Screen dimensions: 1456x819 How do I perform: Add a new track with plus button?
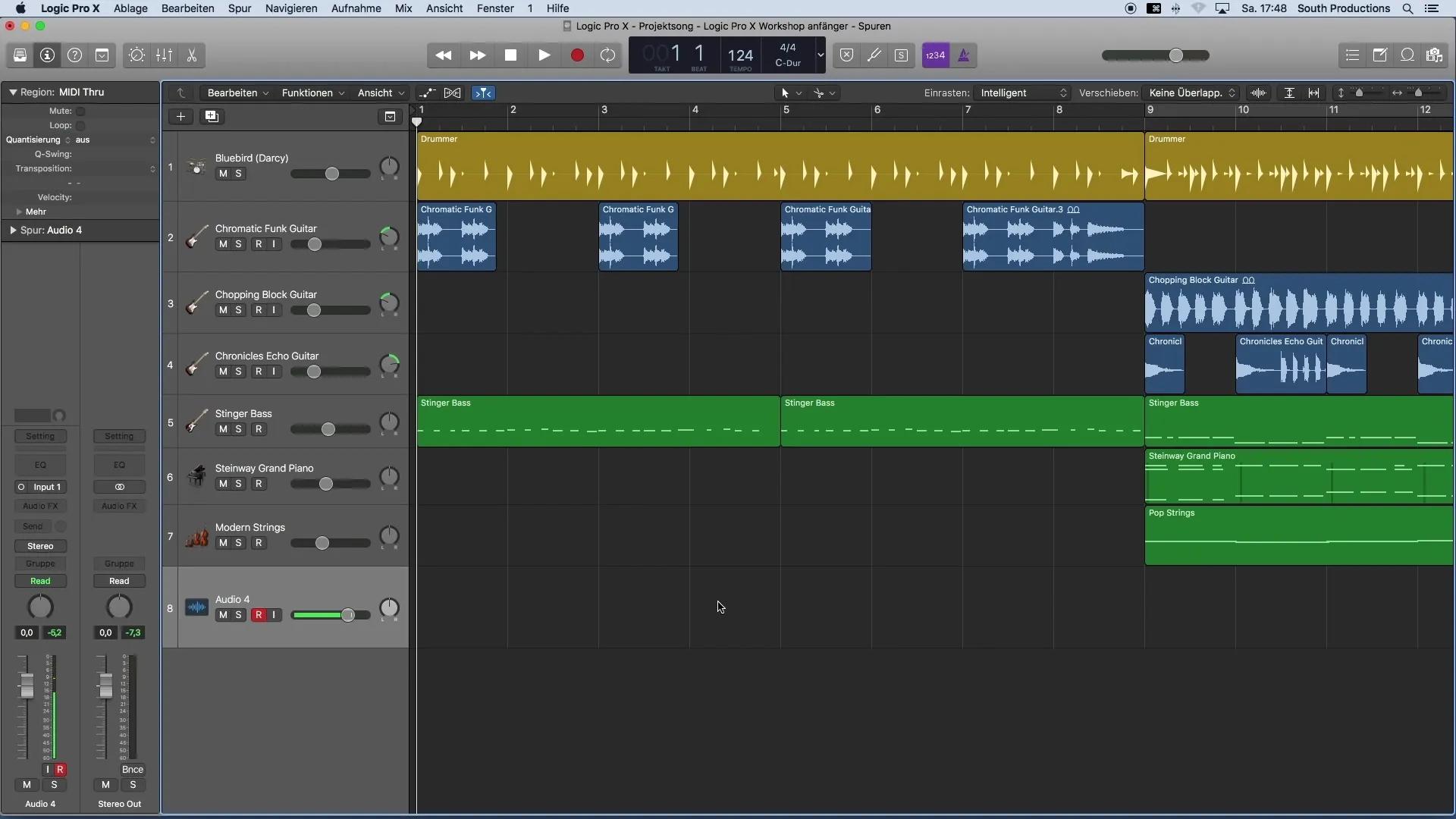tap(180, 117)
